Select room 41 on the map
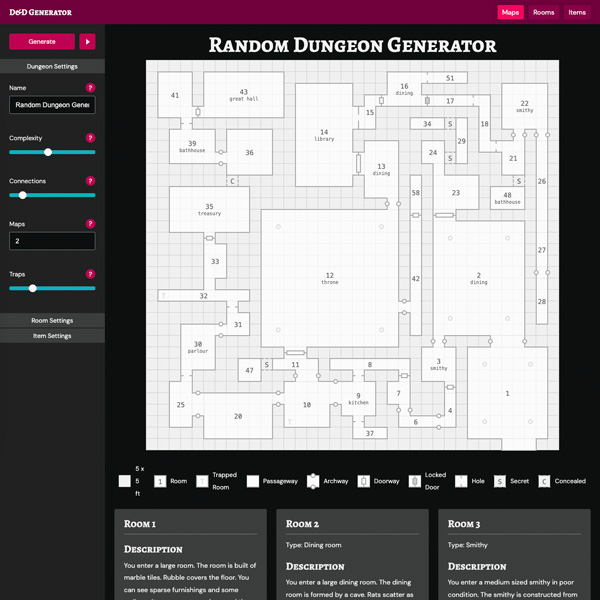Viewport: 600px width, 600px height. tap(175, 95)
